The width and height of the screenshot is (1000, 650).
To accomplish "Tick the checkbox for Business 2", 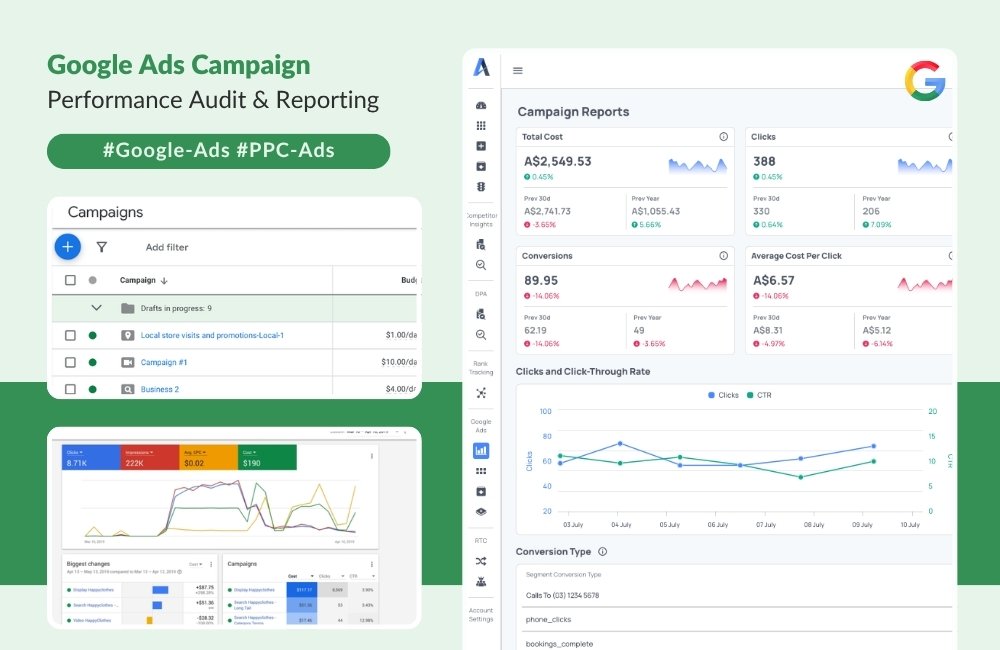I will click(70, 389).
